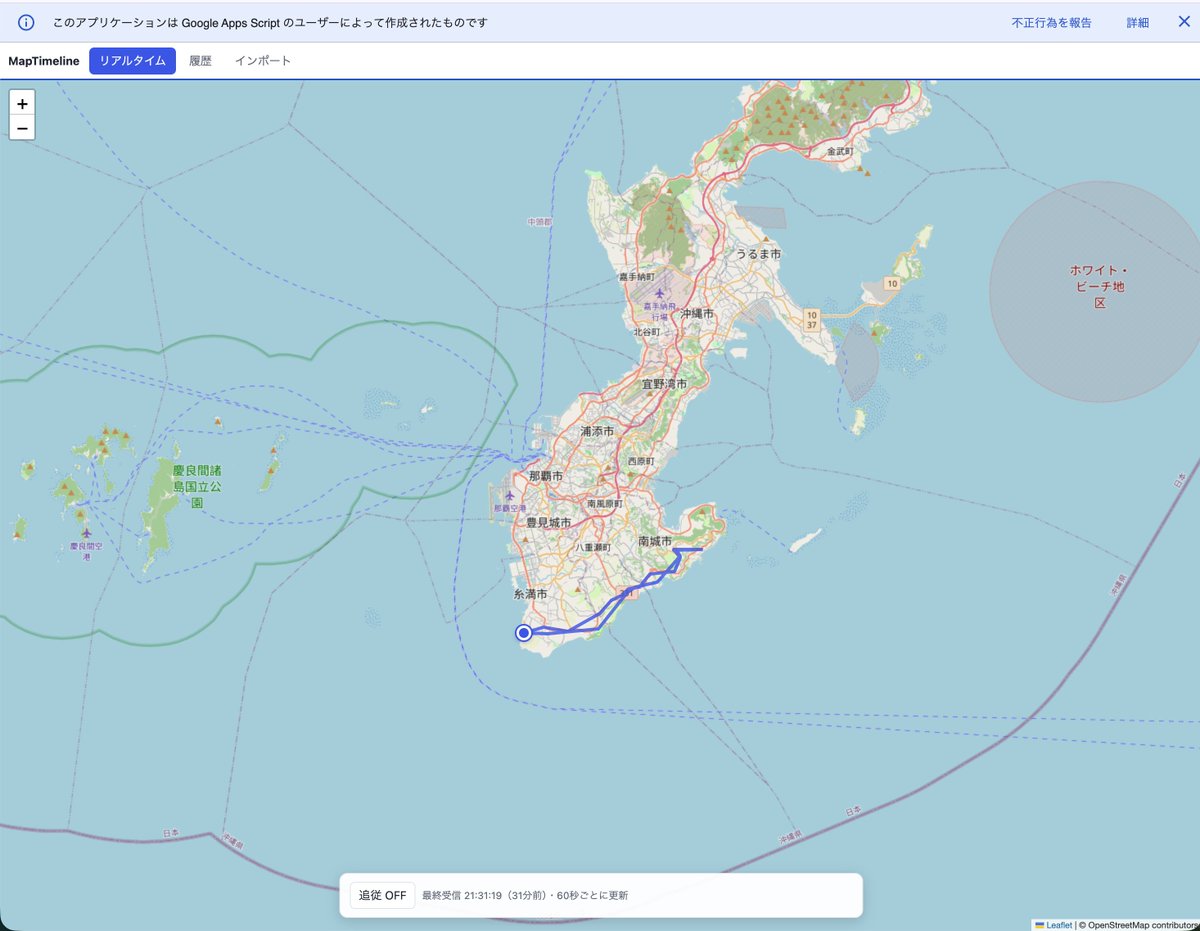This screenshot has width=1200, height=931.
Task: Click the 八重瀬町 map label
Action: pyautogui.click(x=592, y=547)
